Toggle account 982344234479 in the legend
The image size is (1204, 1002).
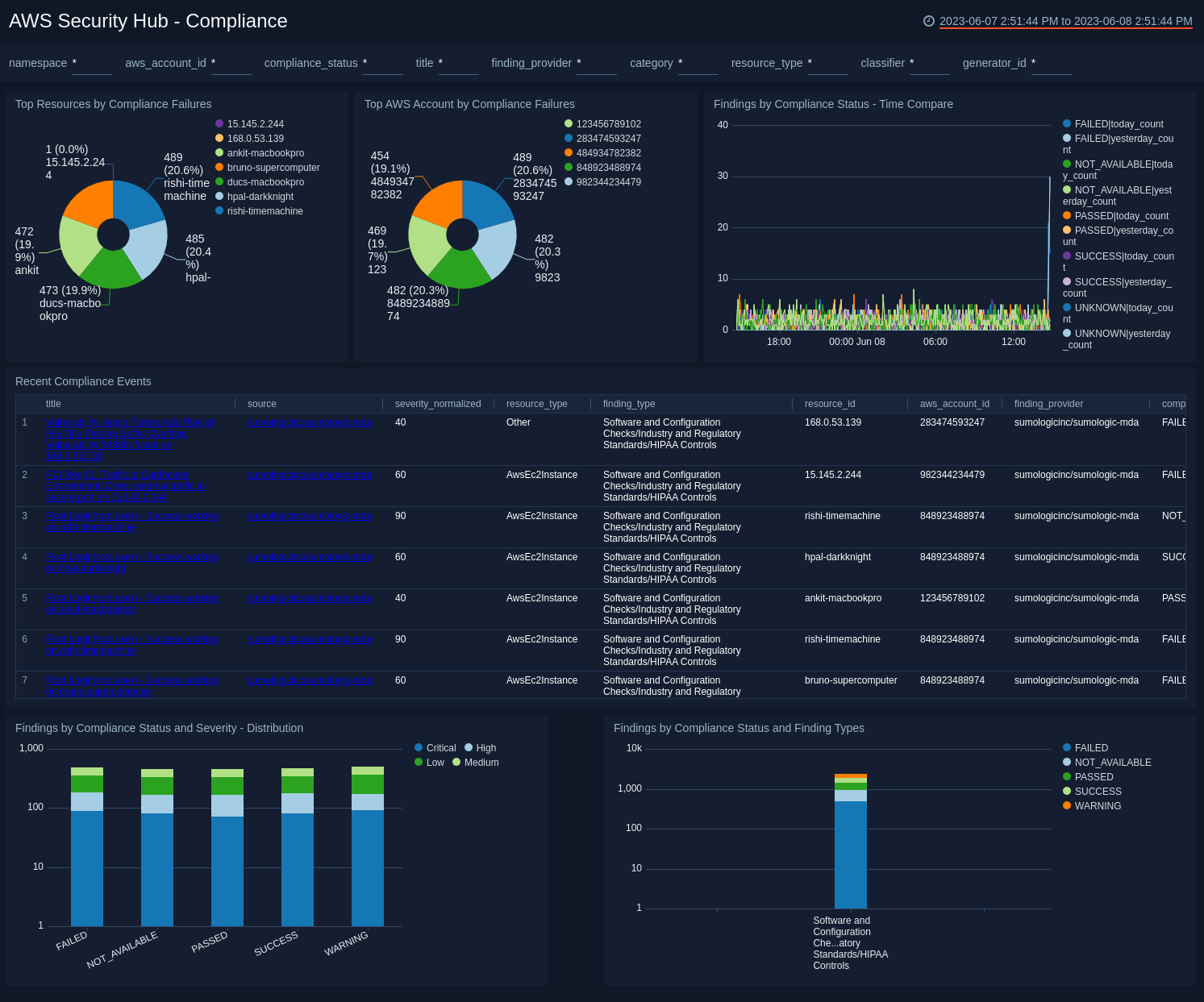coord(602,182)
